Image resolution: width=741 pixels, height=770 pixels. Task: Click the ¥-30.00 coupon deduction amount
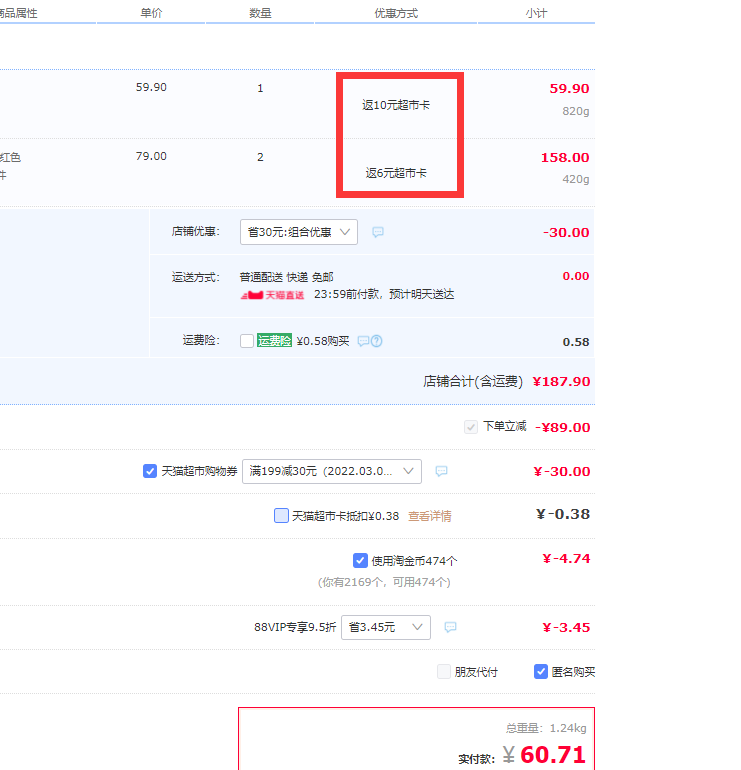pos(562,471)
